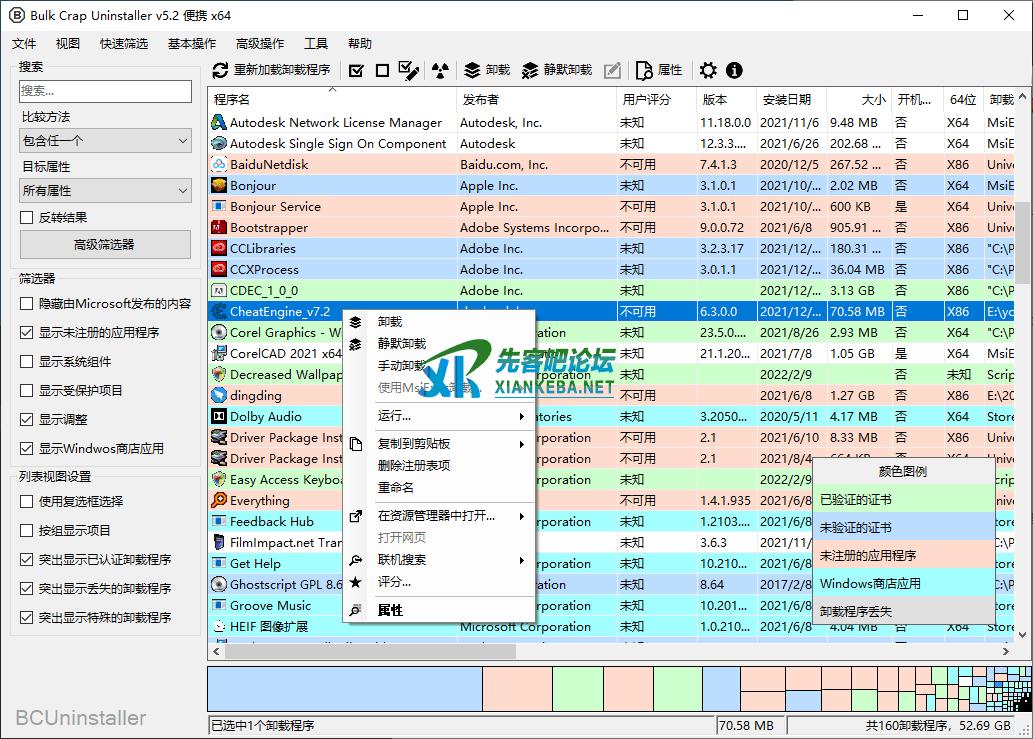Open the 比较方法 dropdown showing 包含任一个
The image size is (1033, 739).
pos(105,141)
